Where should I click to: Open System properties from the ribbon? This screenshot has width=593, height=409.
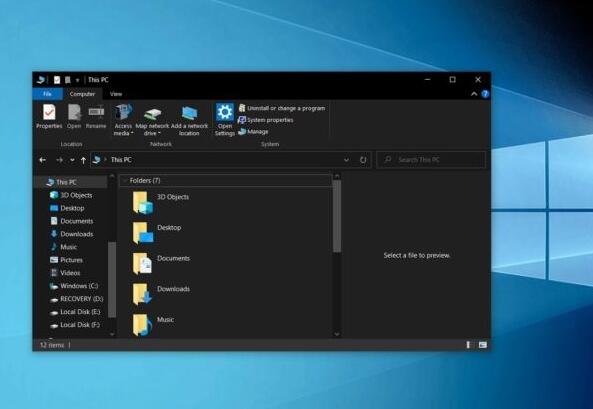click(x=266, y=120)
